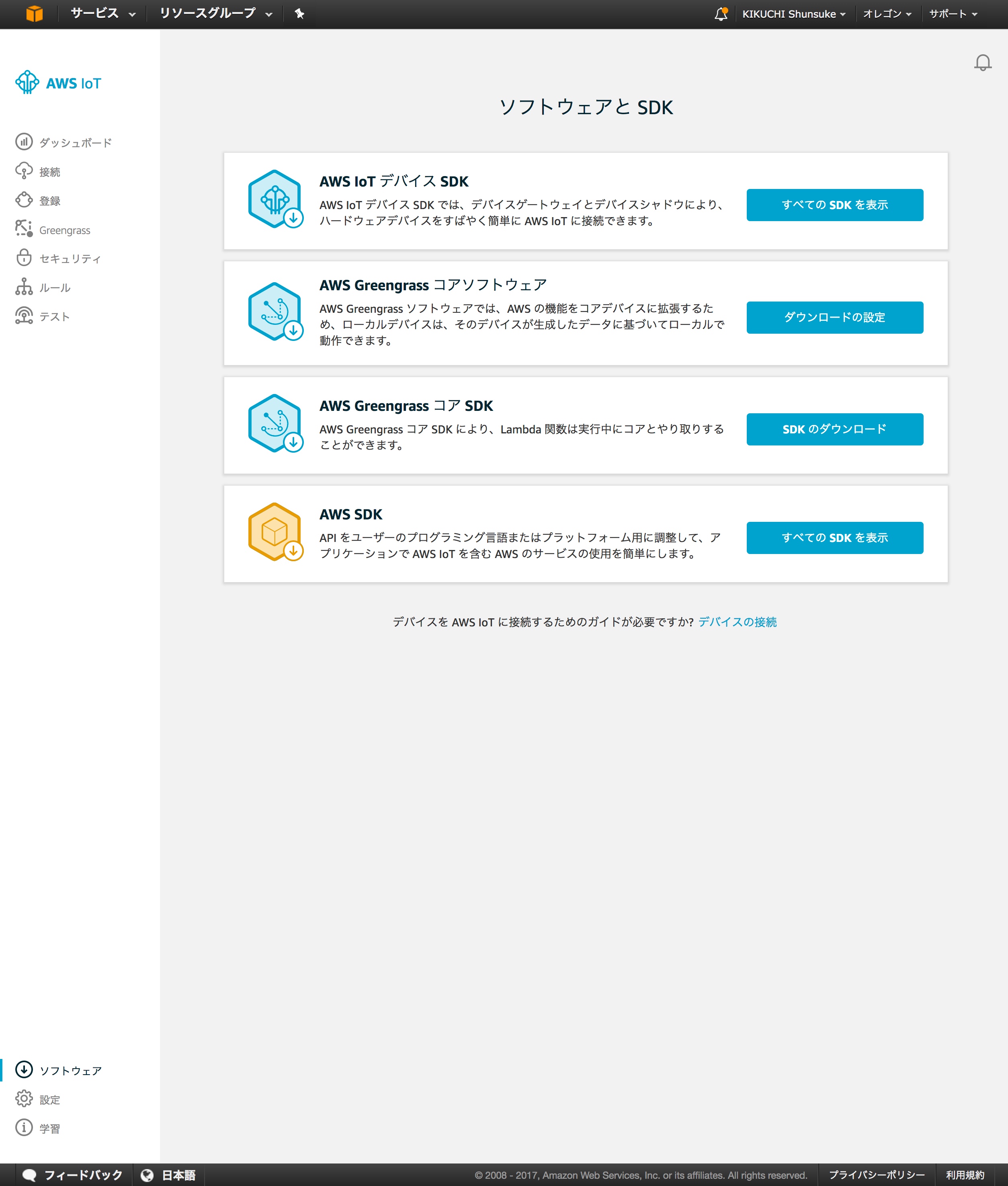The width and height of the screenshot is (1008, 1186).
Task: Open the 接続 sidebar section
Action: [50, 172]
